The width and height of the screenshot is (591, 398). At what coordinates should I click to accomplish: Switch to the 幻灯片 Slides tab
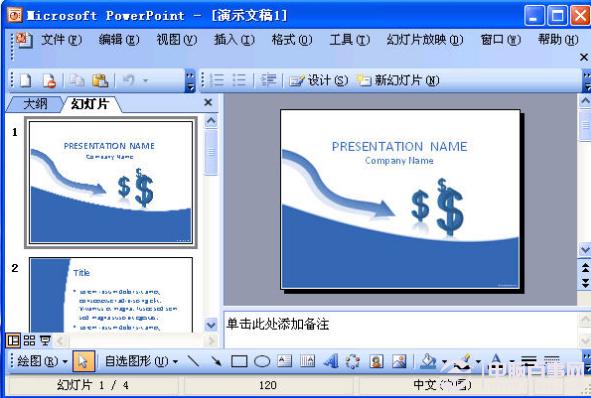tap(90, 104)
